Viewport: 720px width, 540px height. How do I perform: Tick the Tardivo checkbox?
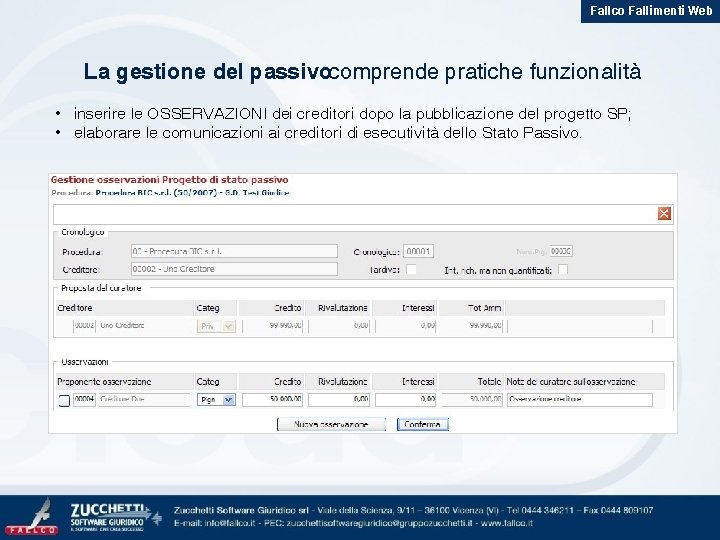[411, 270]
